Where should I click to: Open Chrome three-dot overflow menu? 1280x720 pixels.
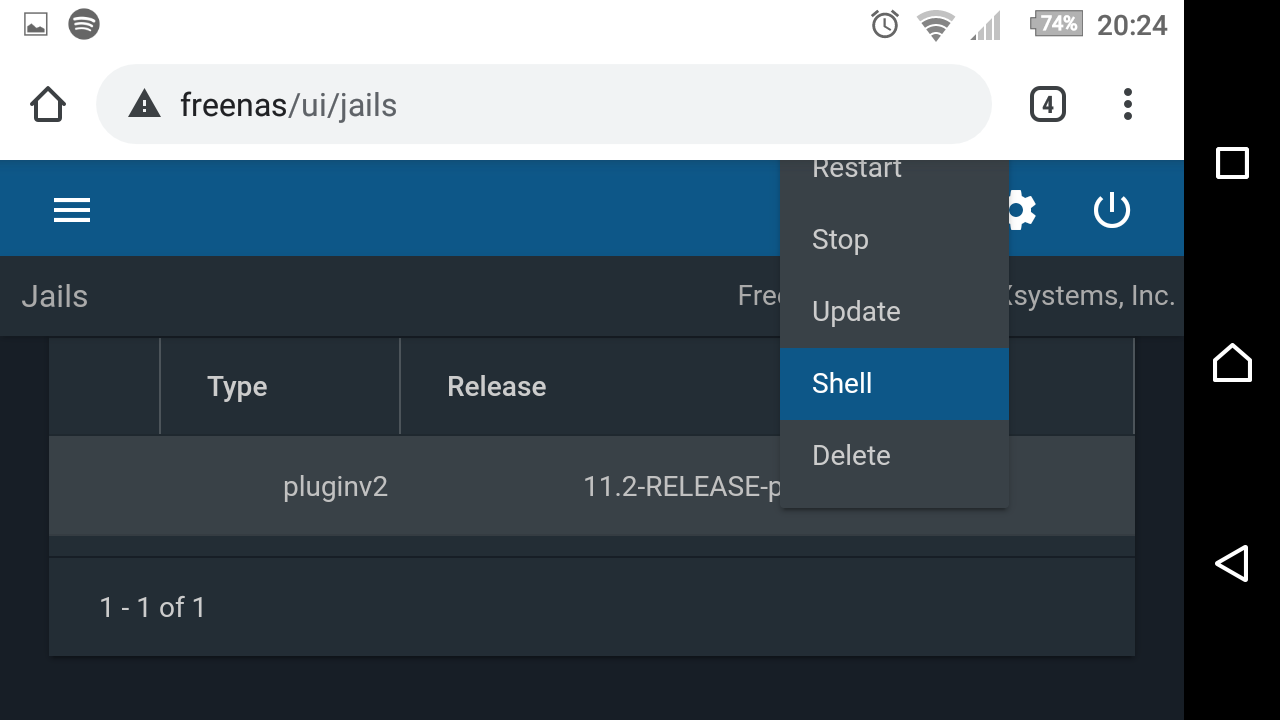pos(1128,104)
